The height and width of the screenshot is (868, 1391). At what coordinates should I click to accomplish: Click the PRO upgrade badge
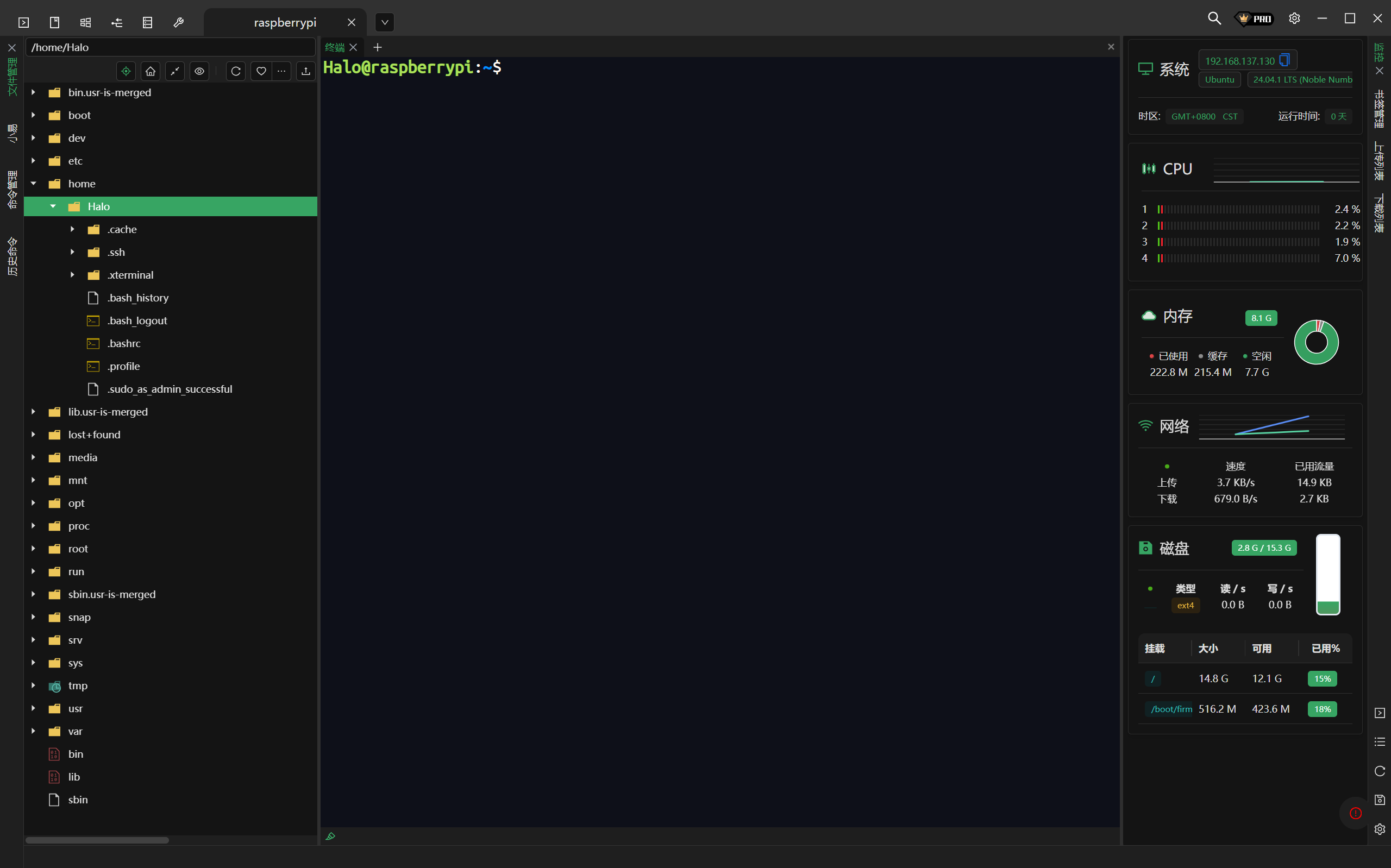tap(1255, 18)
